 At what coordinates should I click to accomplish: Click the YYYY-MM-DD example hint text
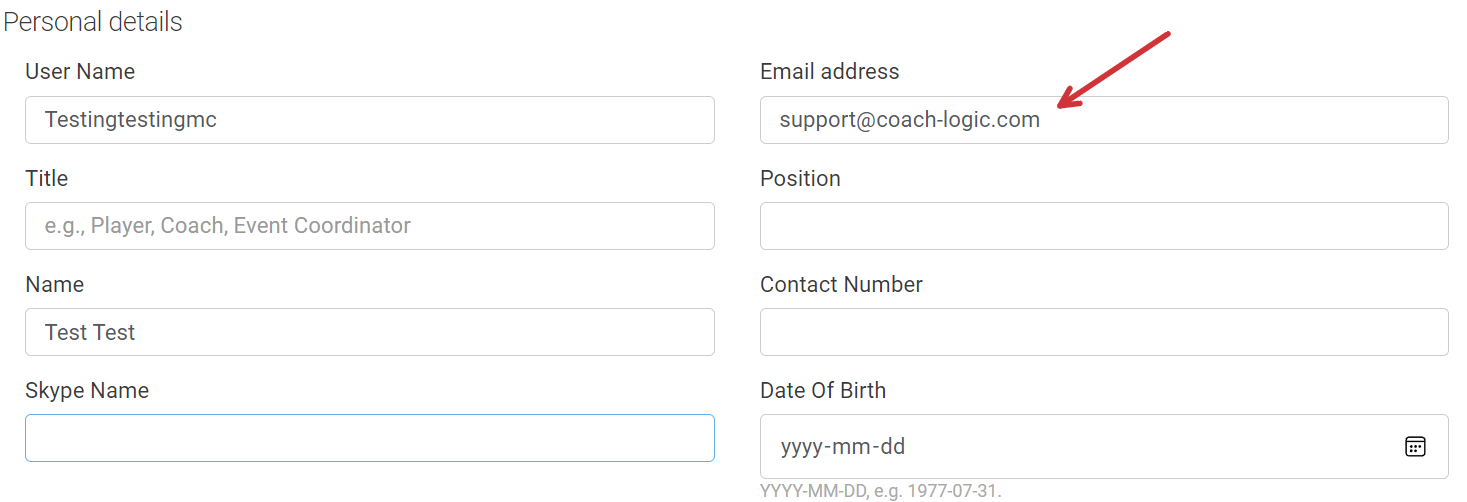pos(880,491)
